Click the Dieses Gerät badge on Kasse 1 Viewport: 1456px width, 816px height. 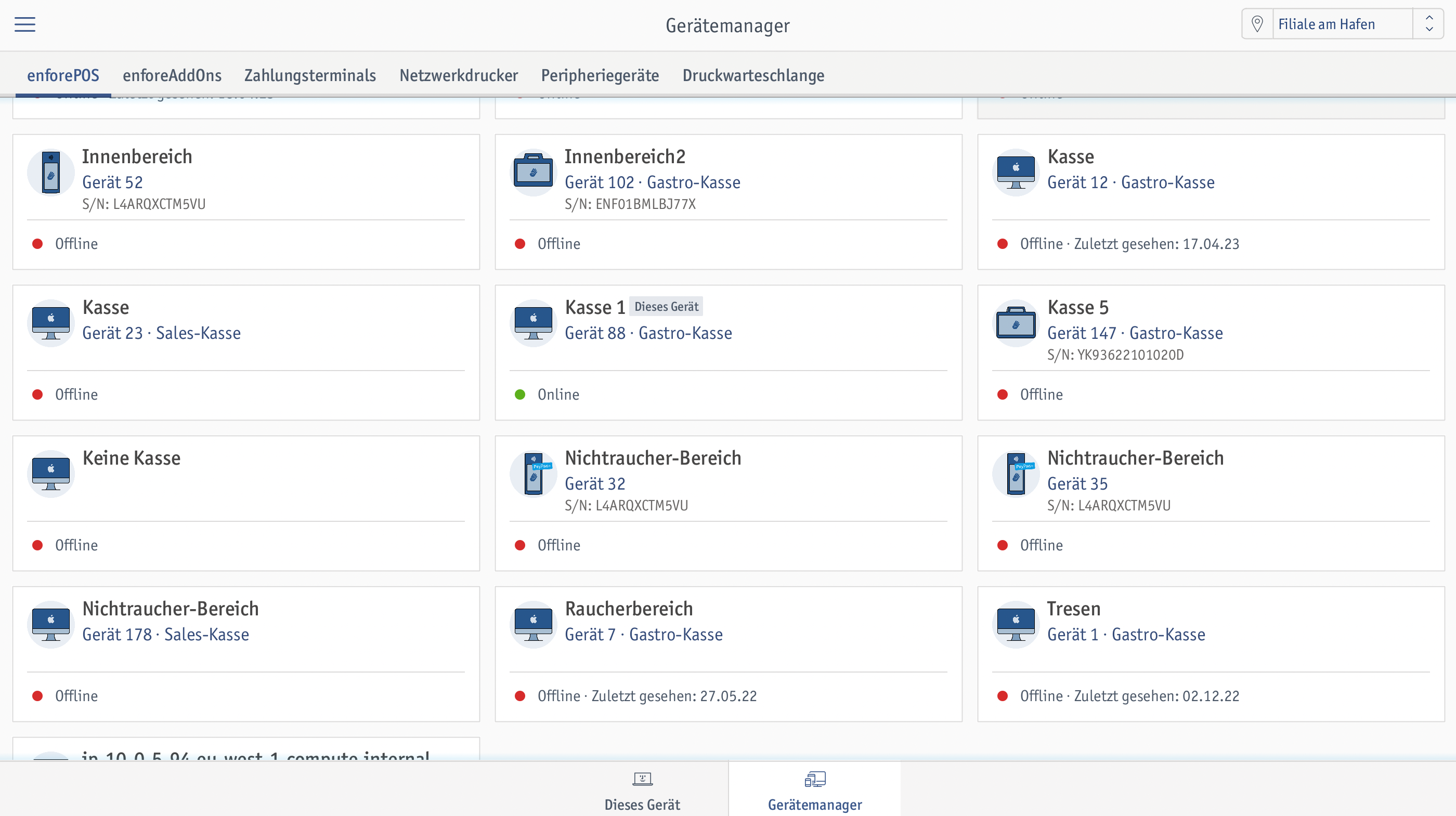tap(667, 306)
